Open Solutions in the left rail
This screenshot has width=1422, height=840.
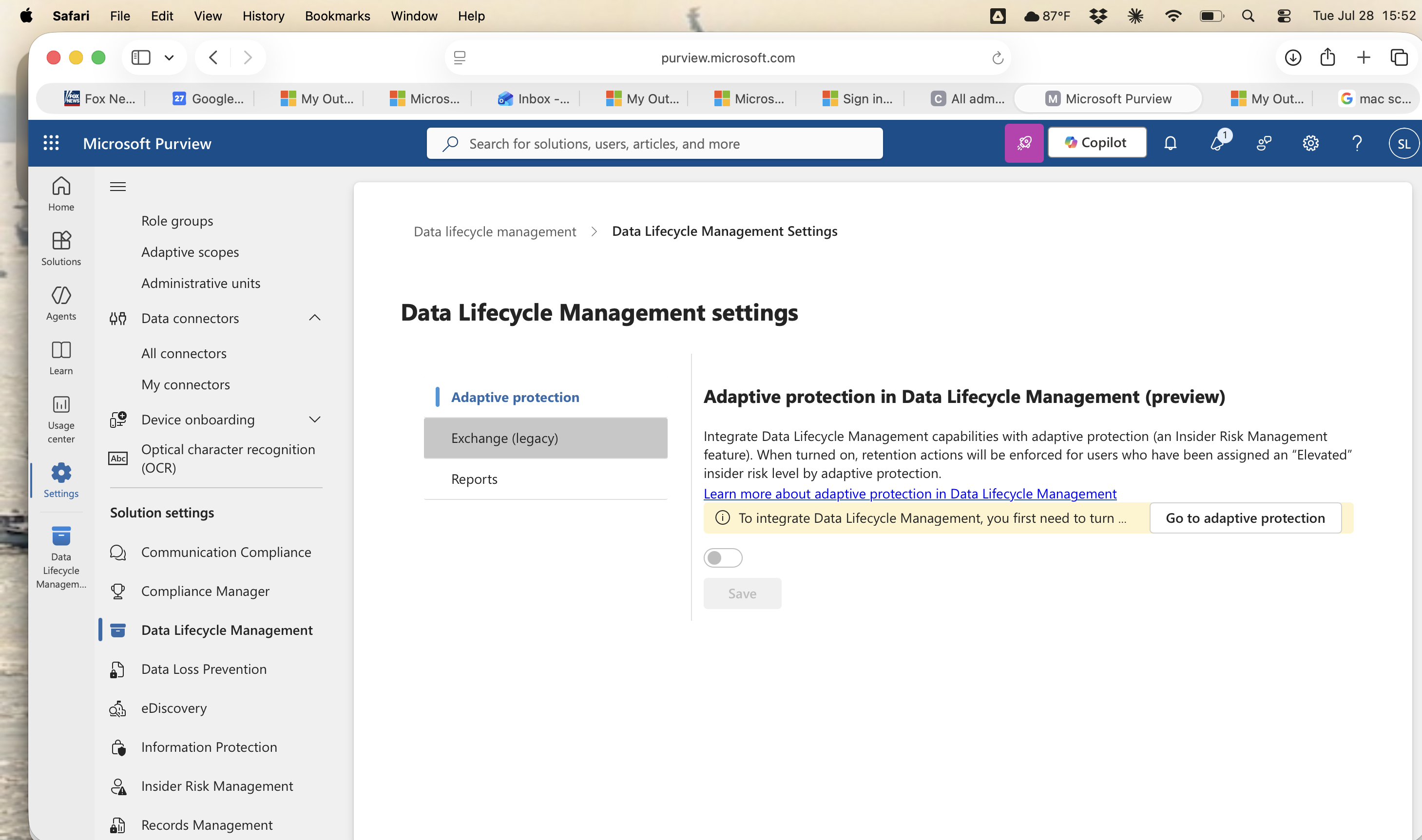[61, 248]
